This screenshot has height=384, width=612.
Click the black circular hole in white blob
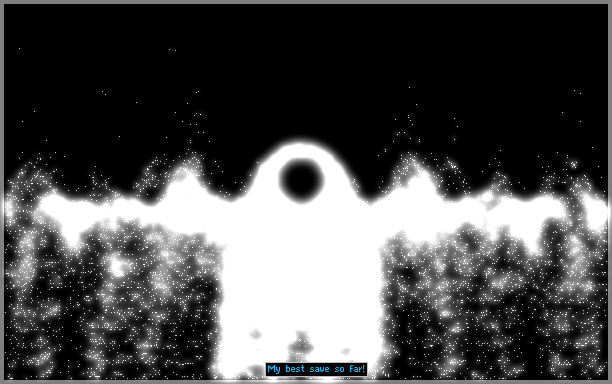click(301, 181)
